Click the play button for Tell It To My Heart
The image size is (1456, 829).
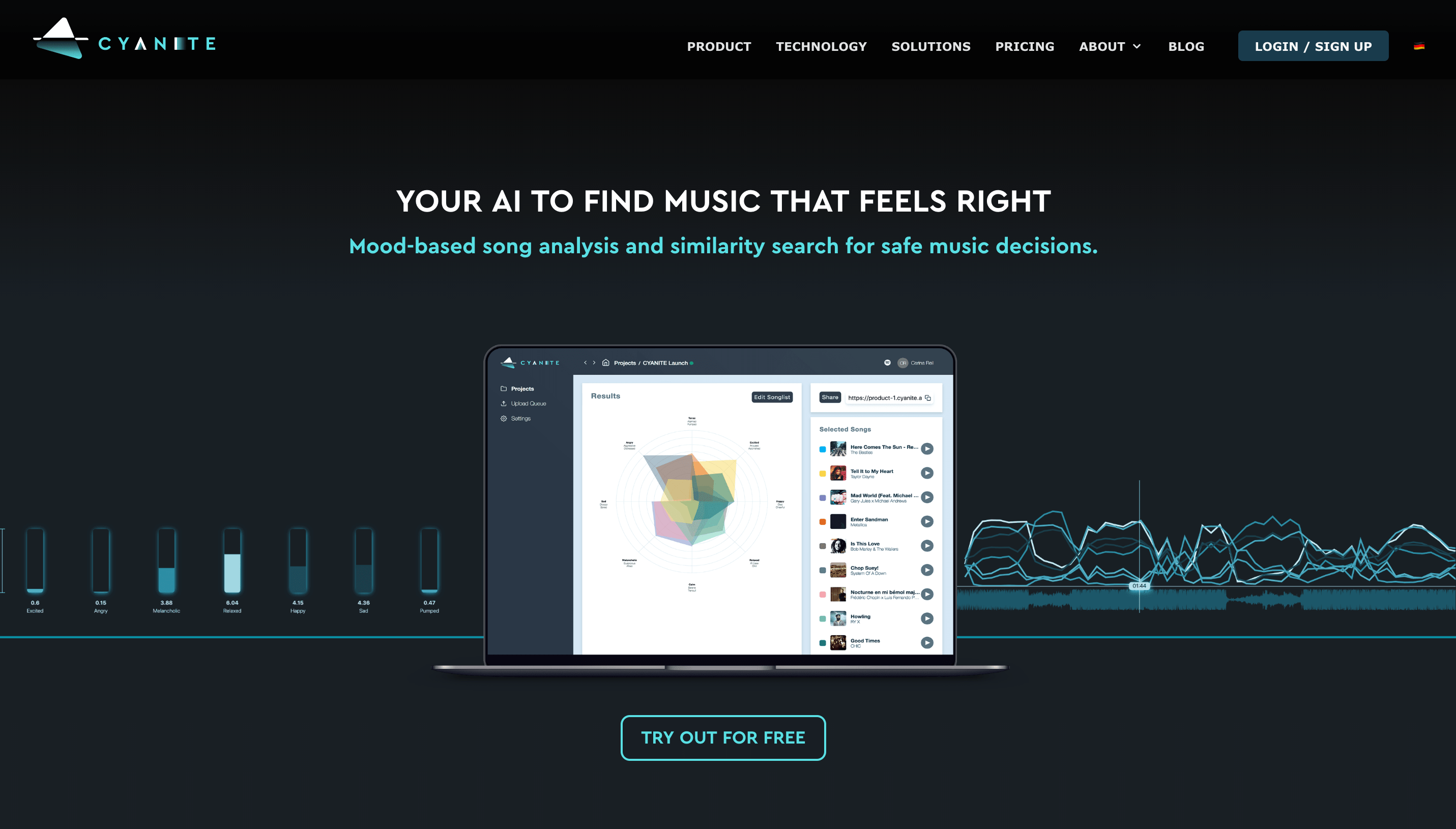[x=927, y=473]
